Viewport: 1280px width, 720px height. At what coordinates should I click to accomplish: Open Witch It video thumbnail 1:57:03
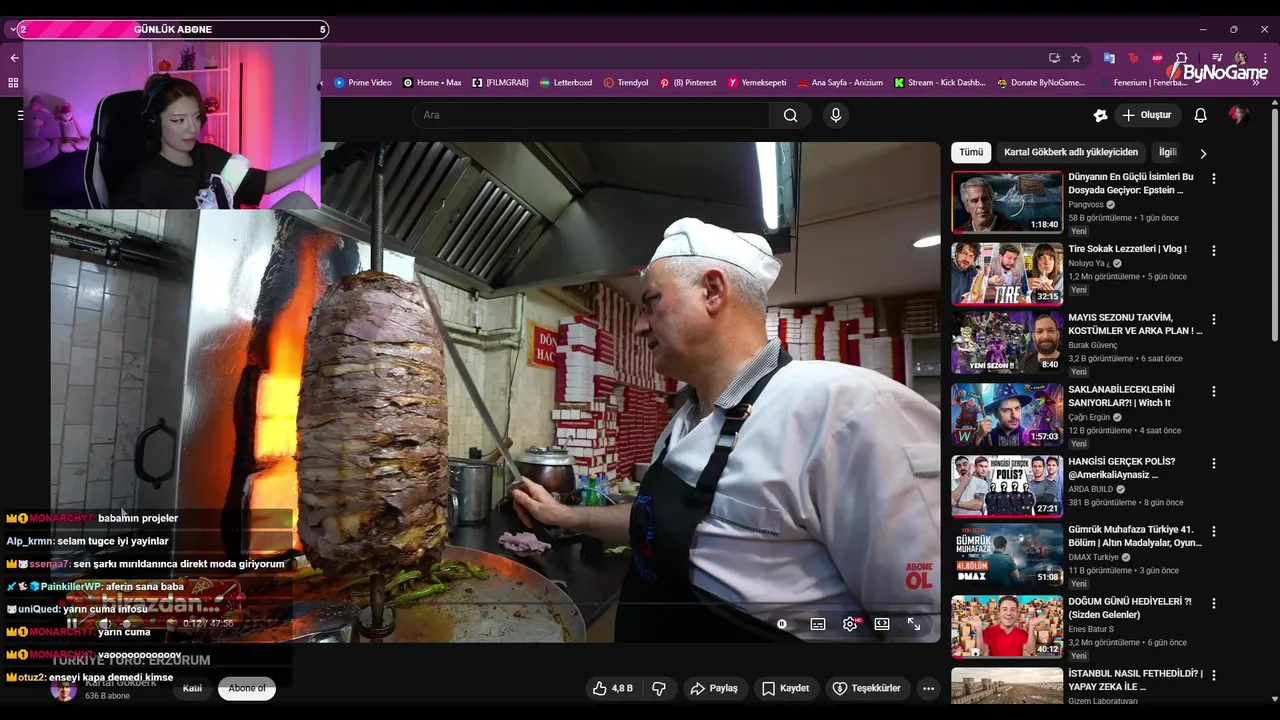1007,414
